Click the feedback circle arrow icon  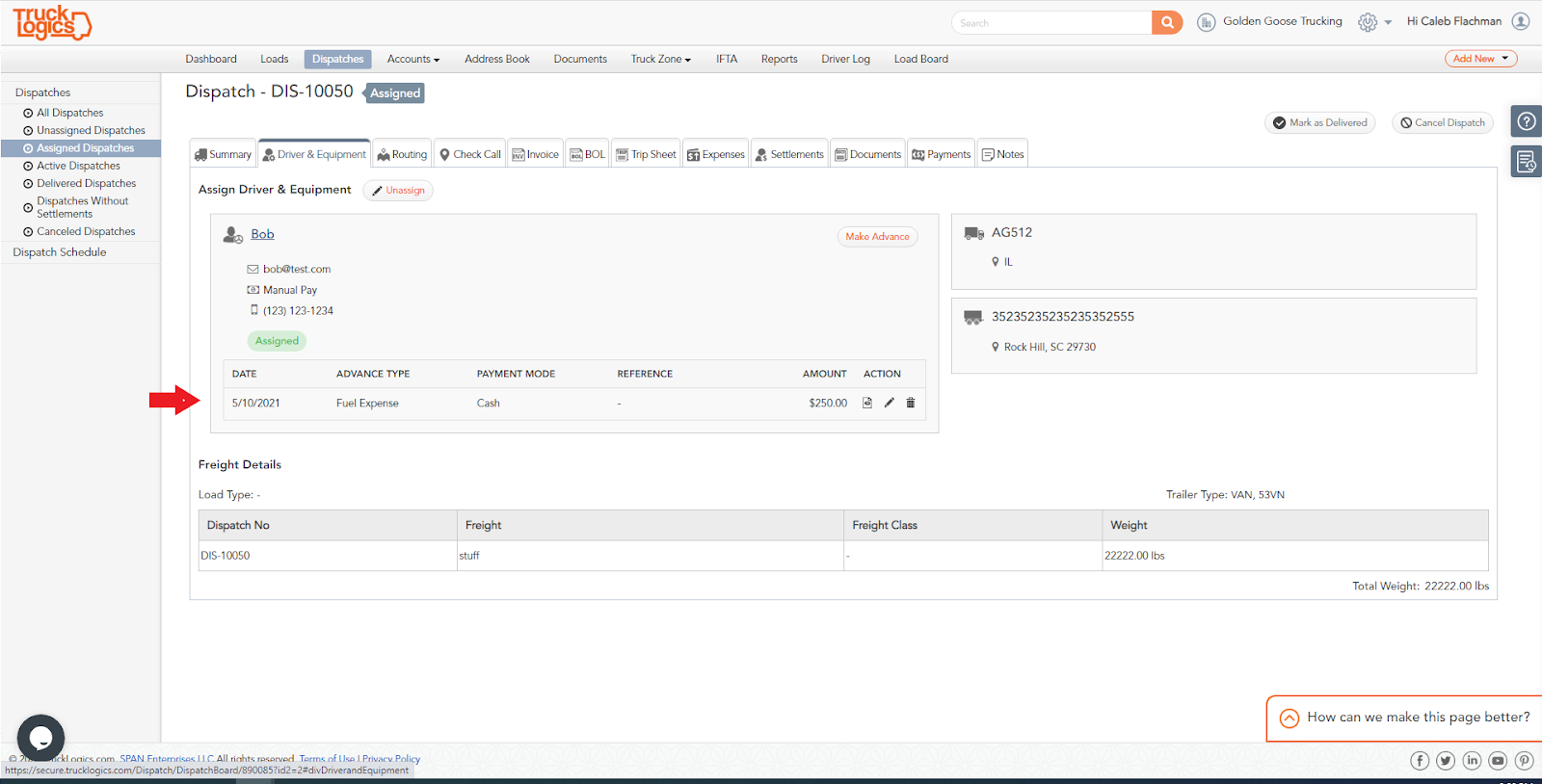(x=1289, y=718)
